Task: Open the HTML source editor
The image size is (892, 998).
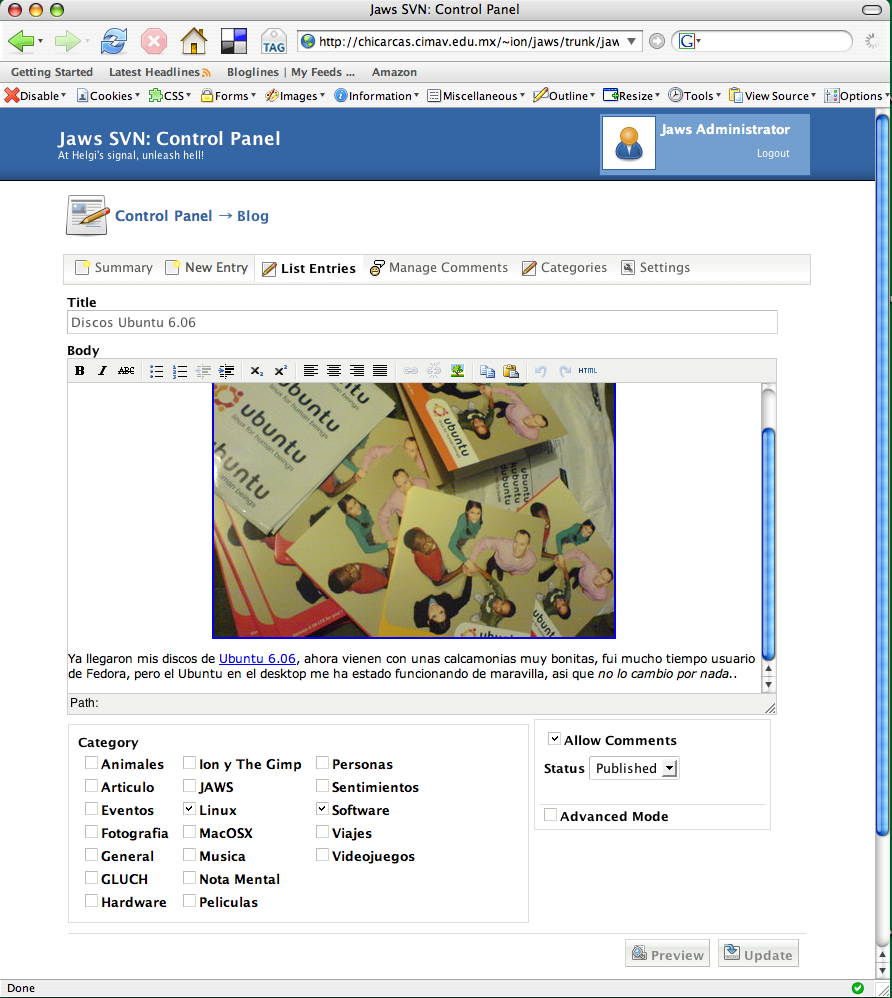Action: pyautogui.click(x=588, y=370)
